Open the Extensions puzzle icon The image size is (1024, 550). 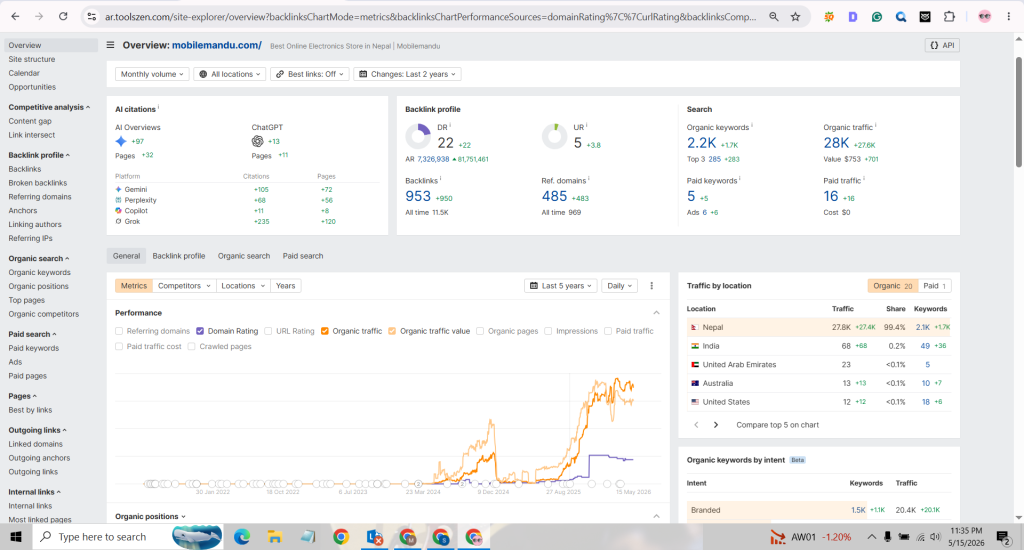tap(949, 17)
